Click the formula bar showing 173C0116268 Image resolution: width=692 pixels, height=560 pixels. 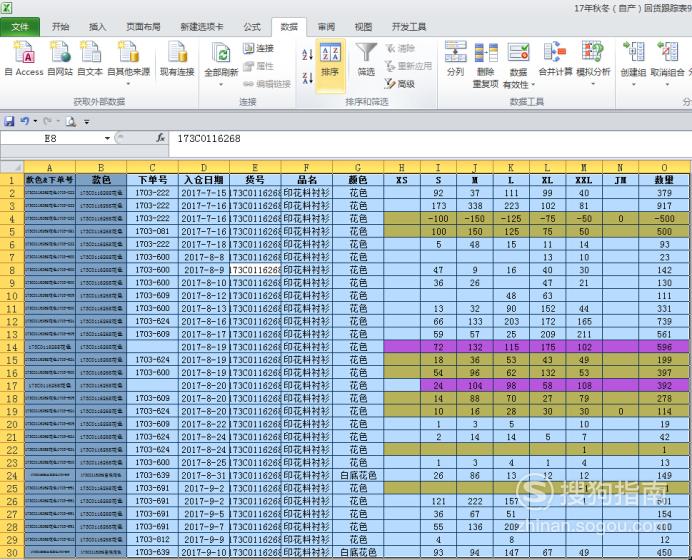[428, 139]
